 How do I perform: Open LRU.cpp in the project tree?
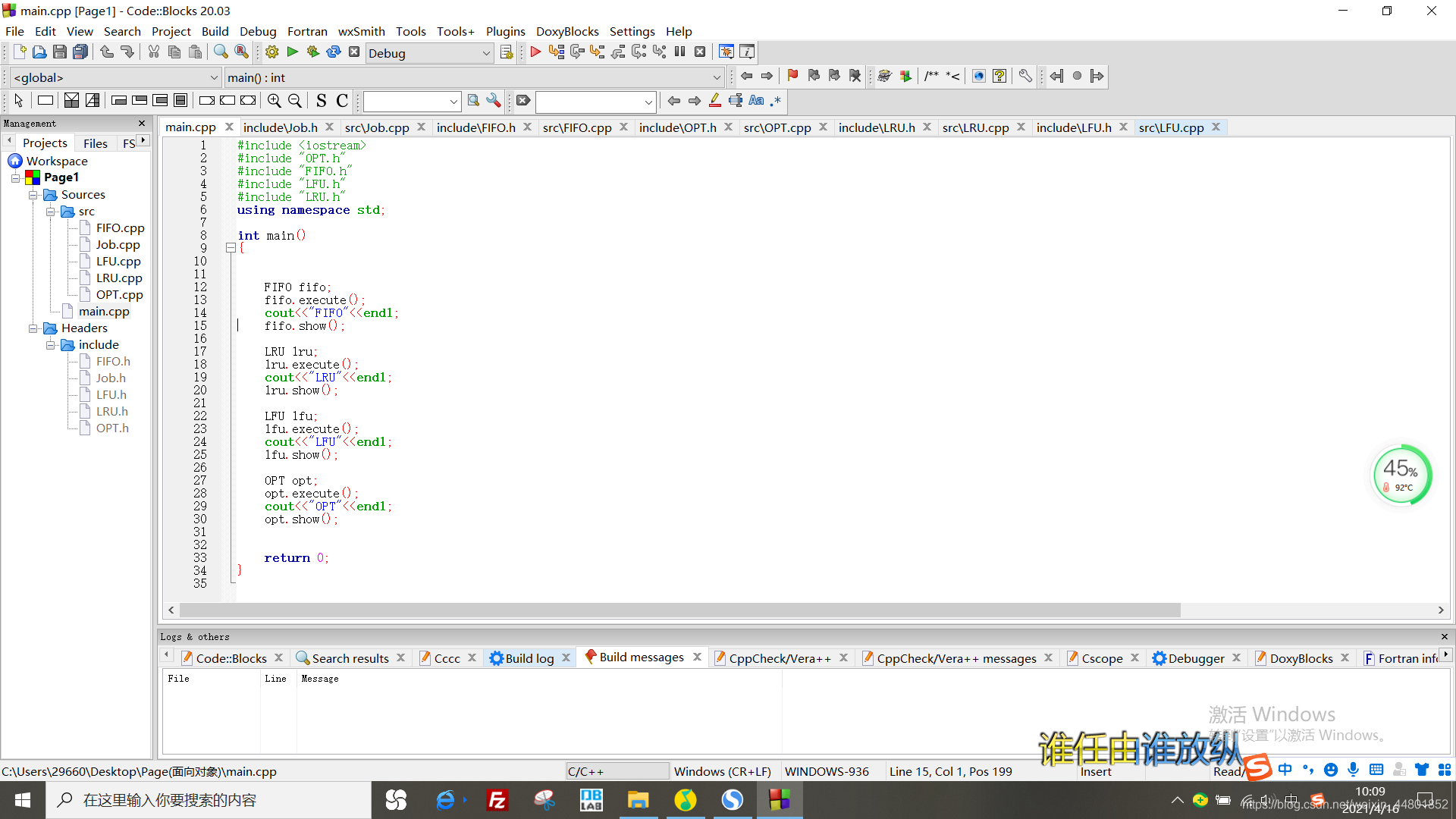pos(118,278)
